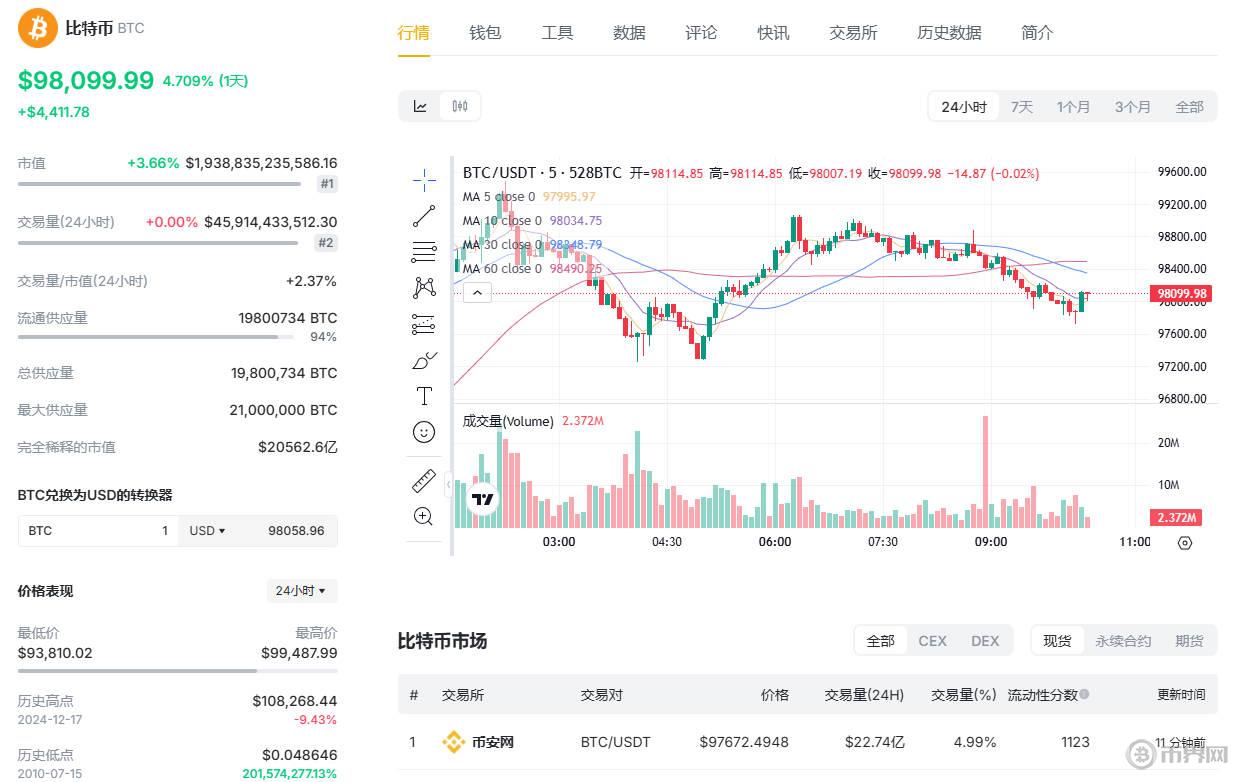Select the crosshair cursor tool

tap(423, 179)
